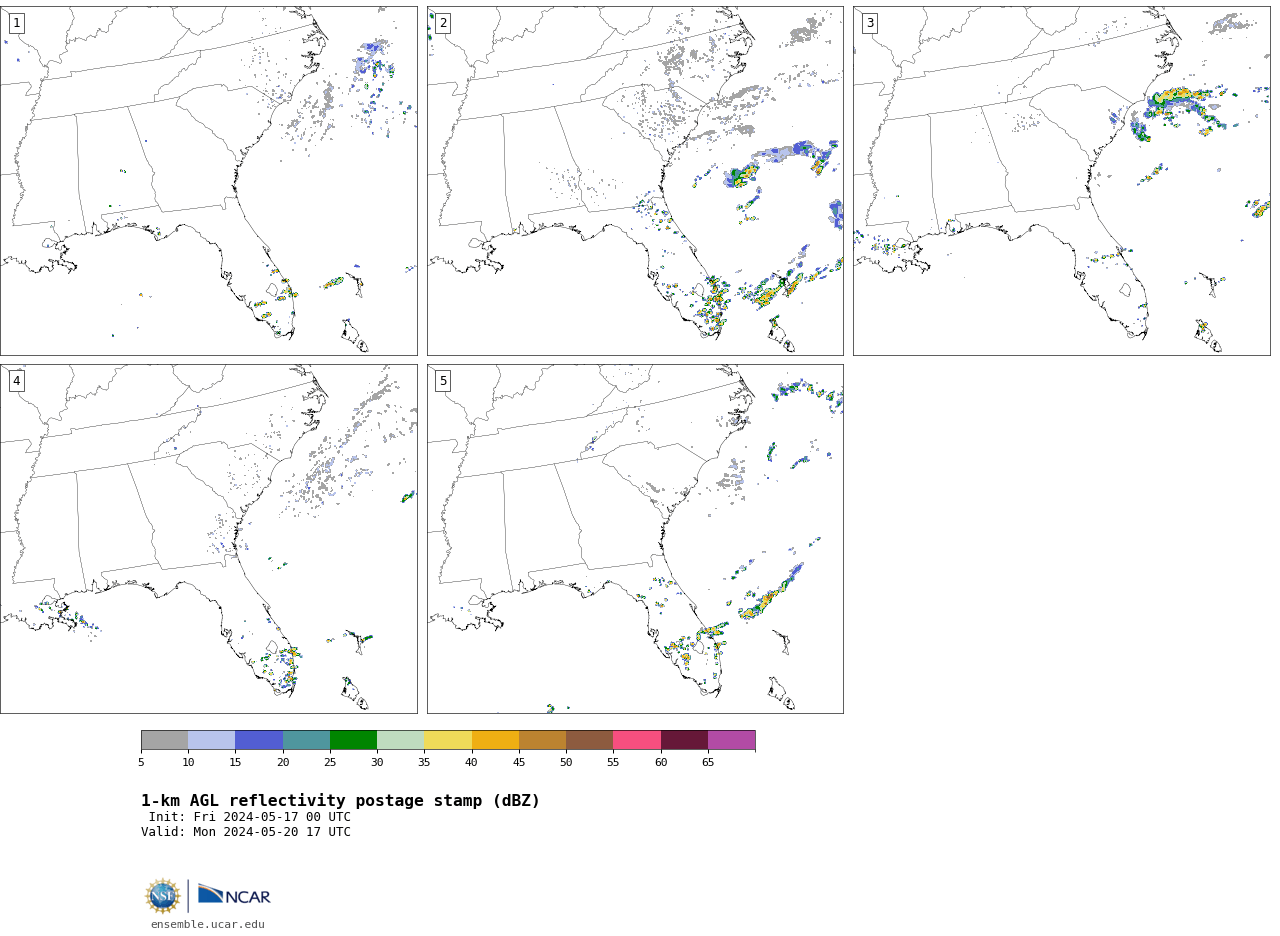Viewport: 1280px width, 936px height.
Task: Open ensemble member 4 reflectivity map
Action: point(209,539)
